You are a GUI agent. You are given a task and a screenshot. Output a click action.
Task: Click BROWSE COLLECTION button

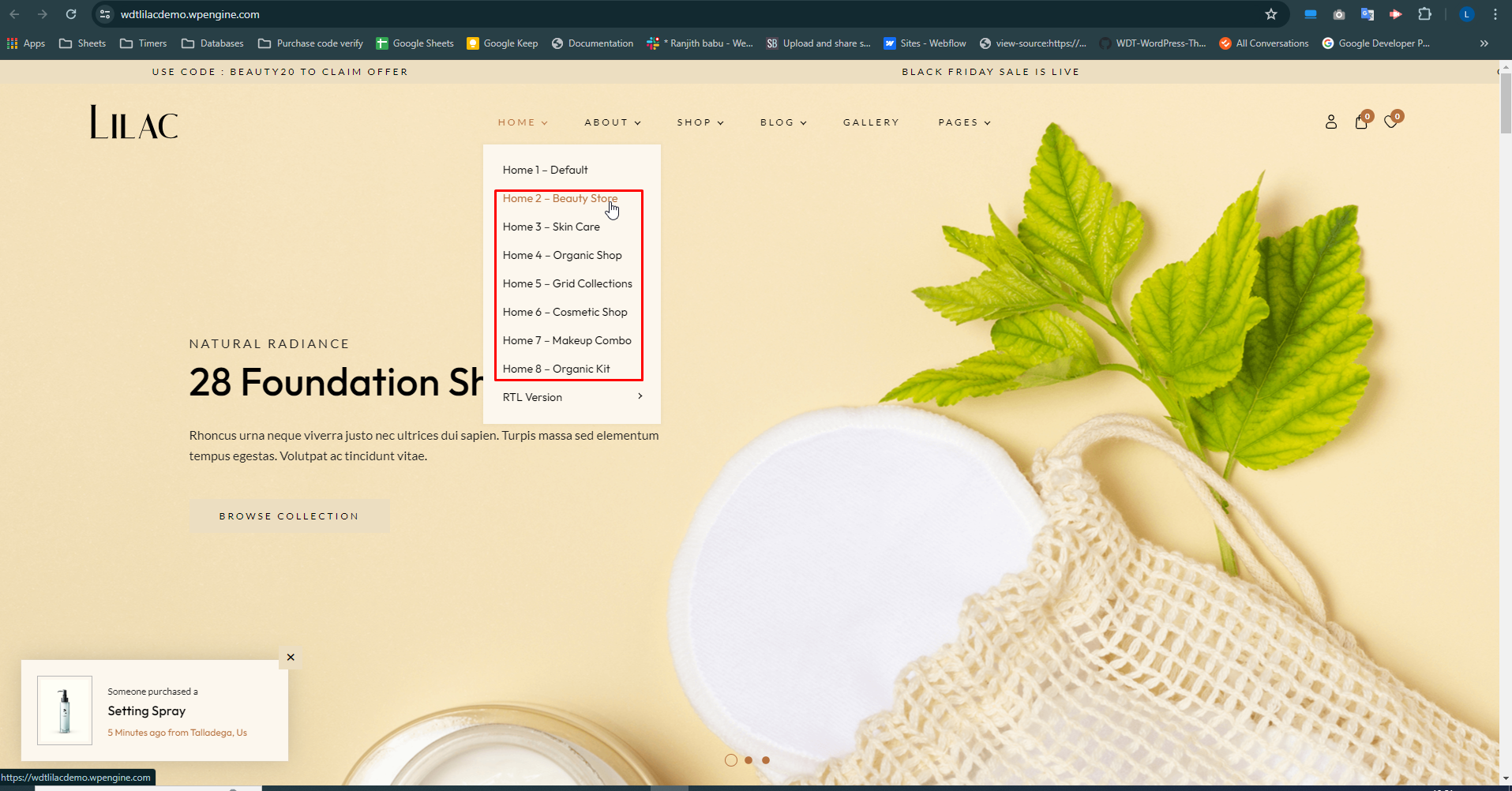289,516
